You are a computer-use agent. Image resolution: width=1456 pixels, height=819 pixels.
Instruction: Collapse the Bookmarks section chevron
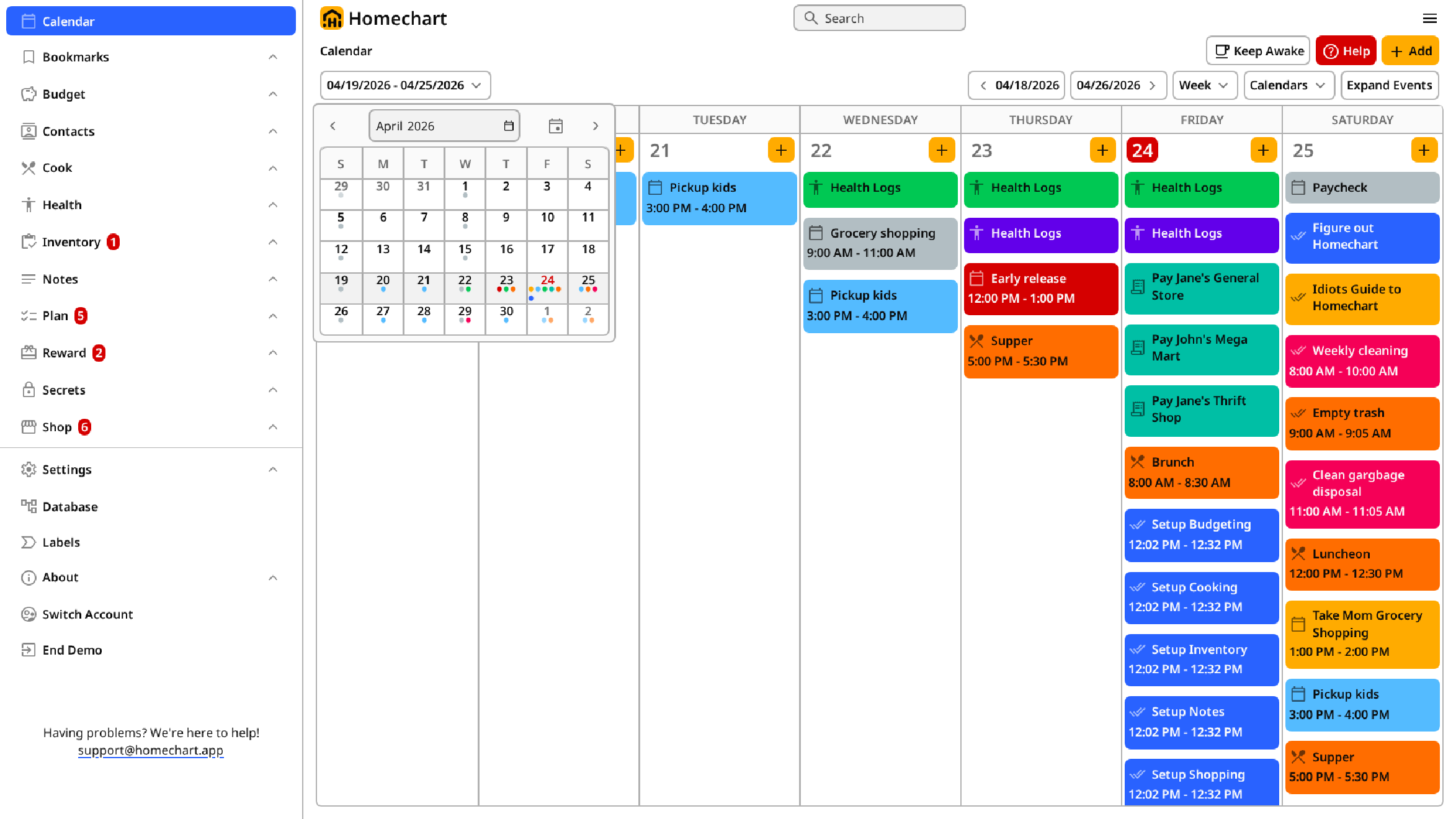[x=273, y=57]
